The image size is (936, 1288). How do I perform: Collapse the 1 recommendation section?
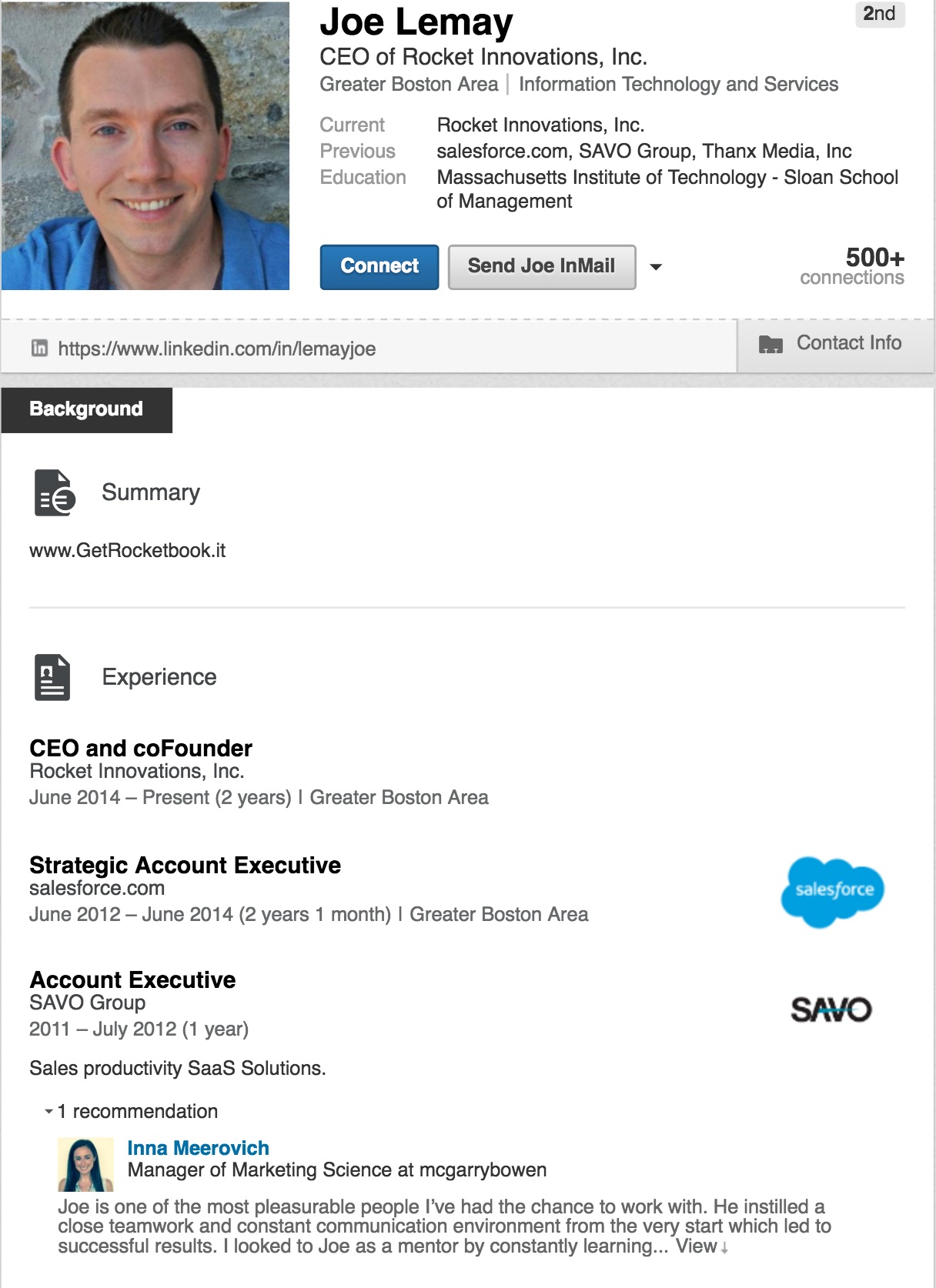(49, 1111)
